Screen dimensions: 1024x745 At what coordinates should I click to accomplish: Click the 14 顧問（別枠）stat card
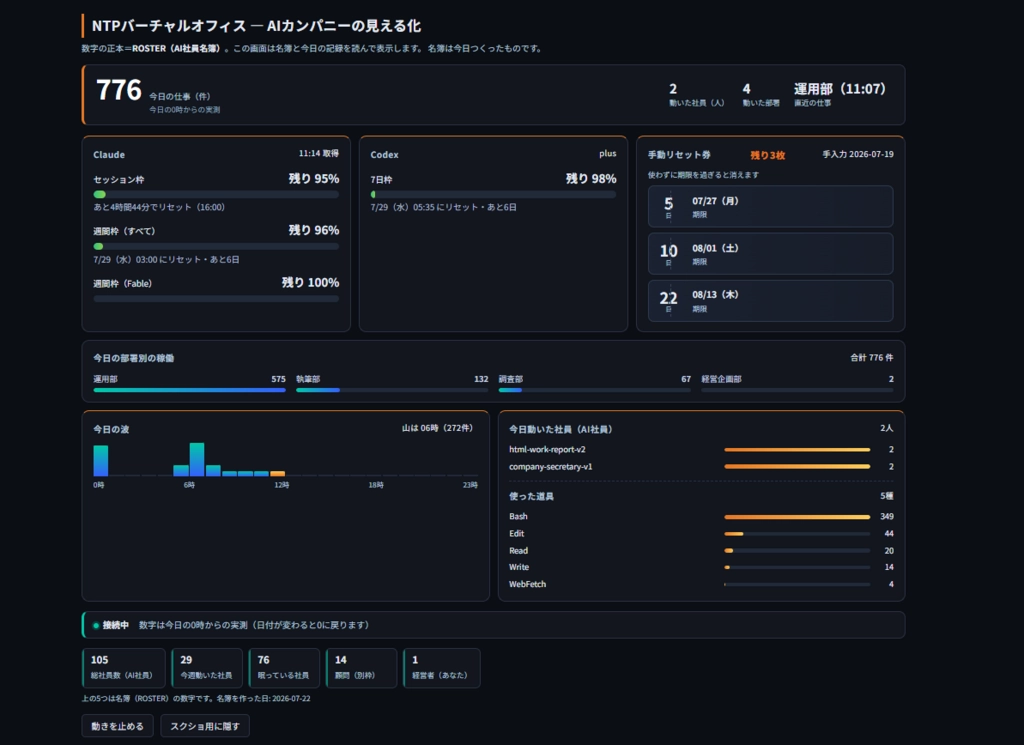pyautogui.click(x=361, y=668)
